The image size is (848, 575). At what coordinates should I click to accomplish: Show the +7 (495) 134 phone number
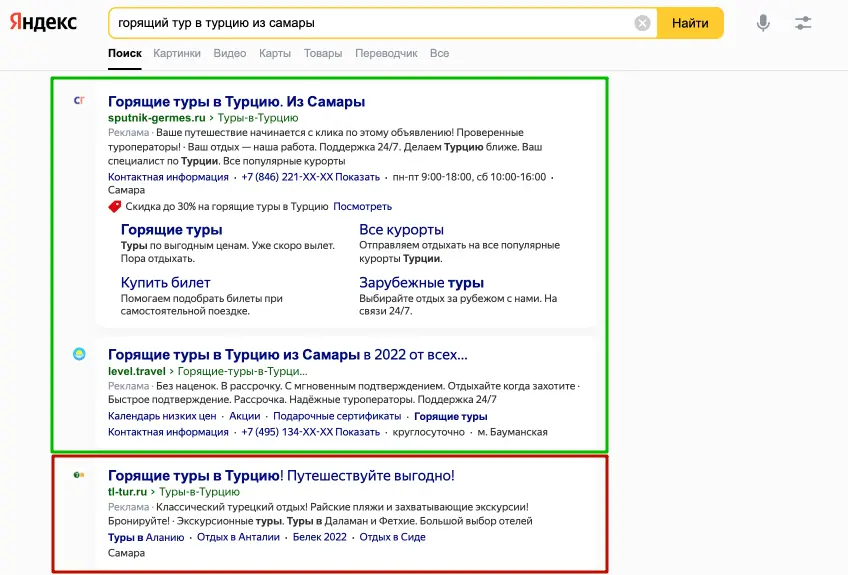[x=310, y=432]
